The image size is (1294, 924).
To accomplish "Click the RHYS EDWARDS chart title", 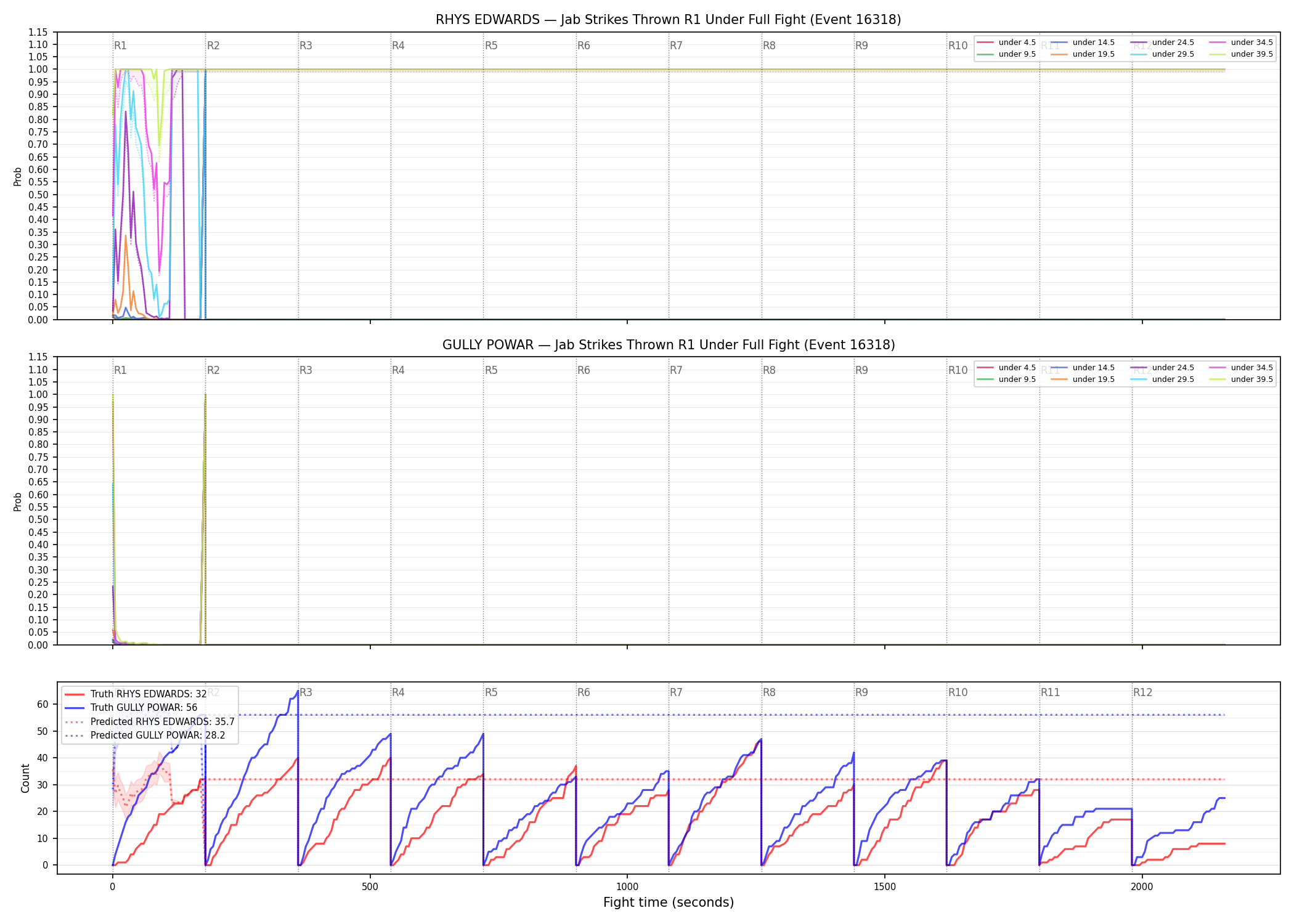I will pyautogui.click(x=669, y=20).
